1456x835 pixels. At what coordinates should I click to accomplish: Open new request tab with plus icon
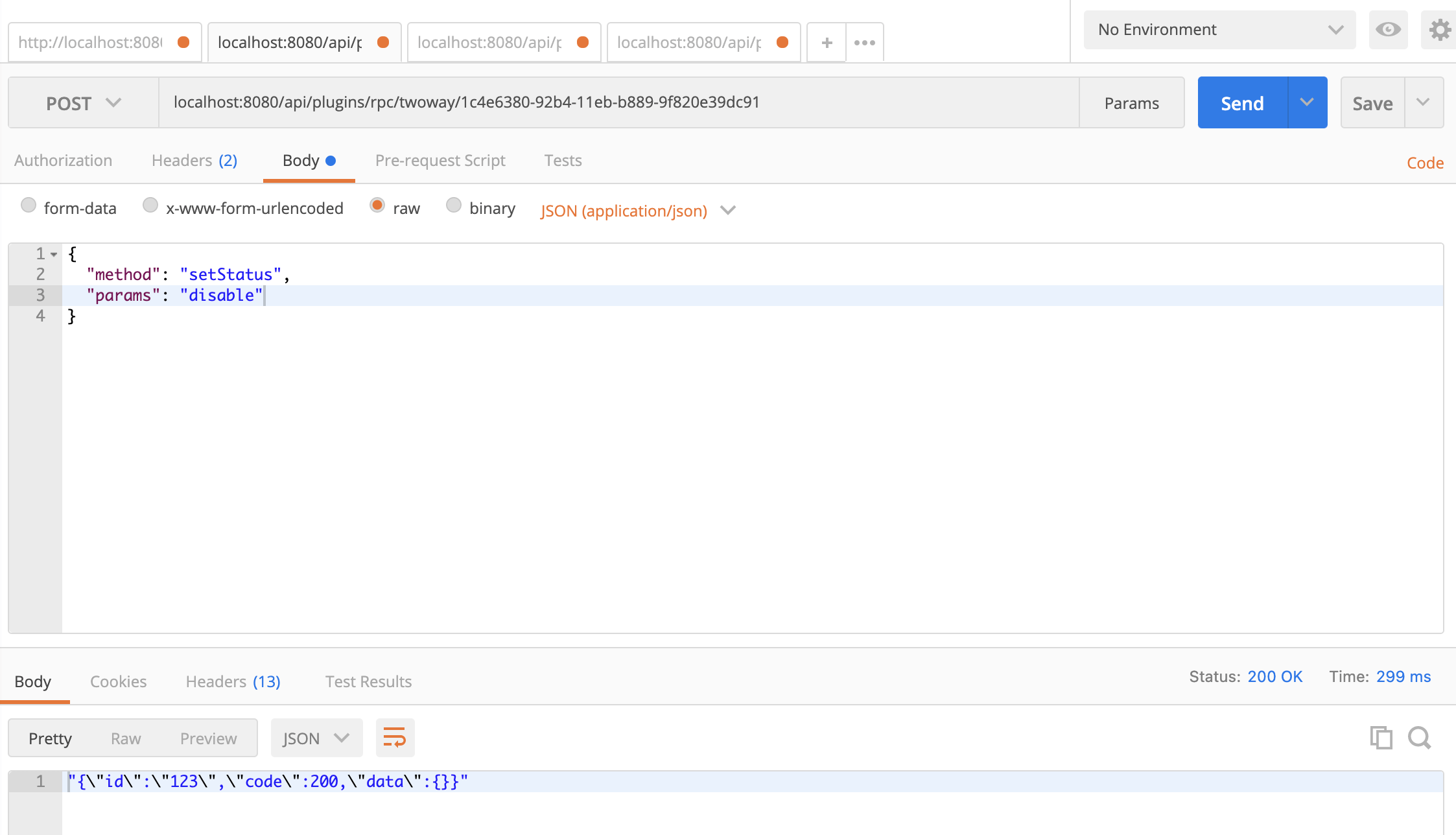pyautogui.click(x=827, y=43)
